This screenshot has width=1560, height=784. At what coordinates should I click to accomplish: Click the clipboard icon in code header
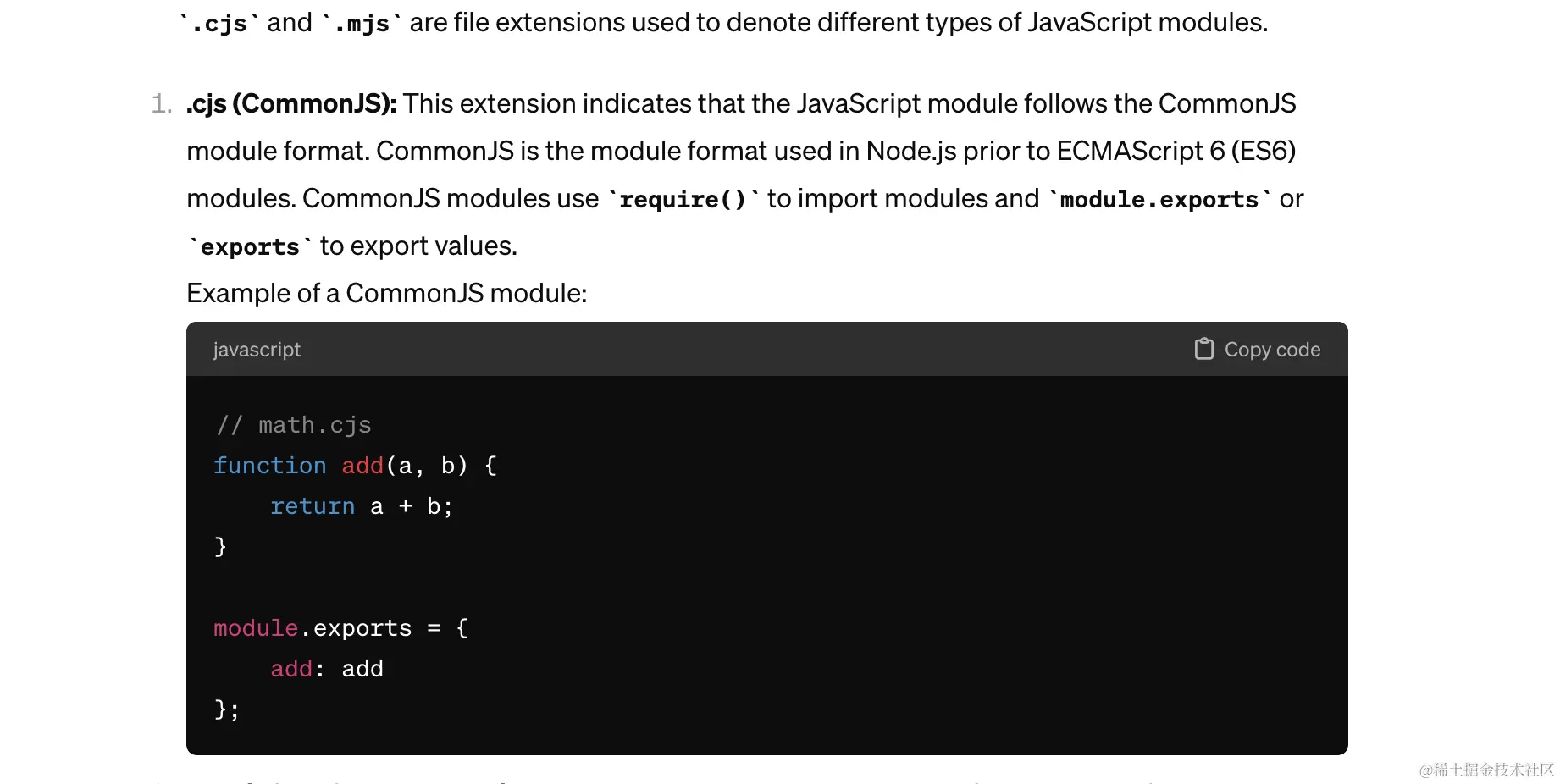coord(1203,349)
